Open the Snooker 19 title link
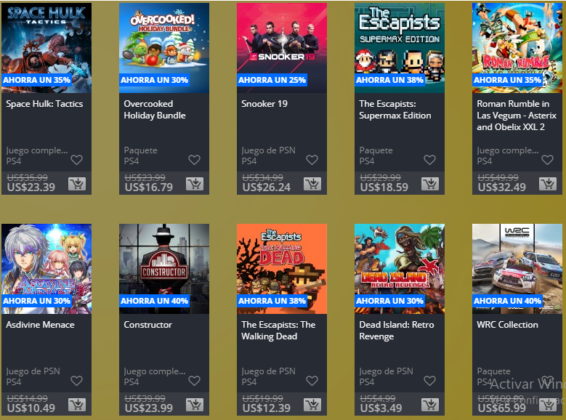The height and width of the screenshot is (420, 566). pos(264,104)
